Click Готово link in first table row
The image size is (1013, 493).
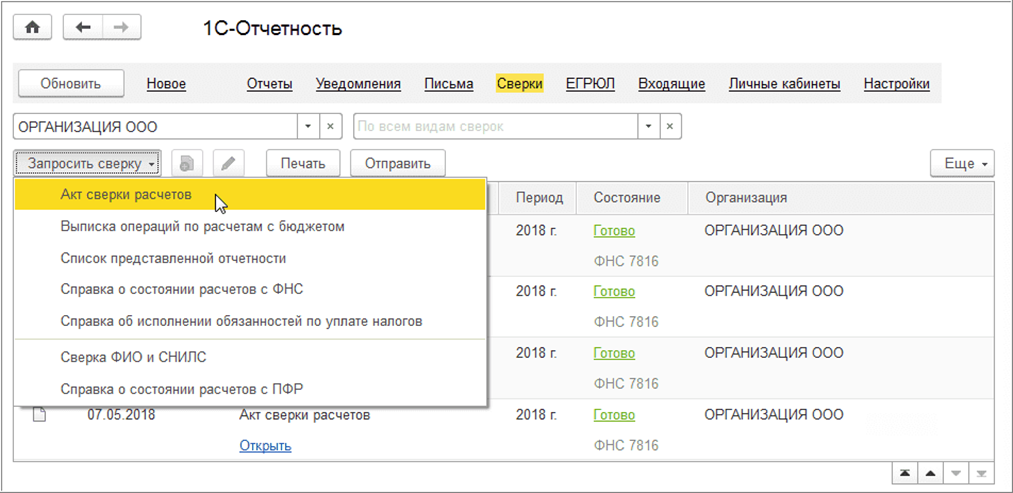(614, 231)
